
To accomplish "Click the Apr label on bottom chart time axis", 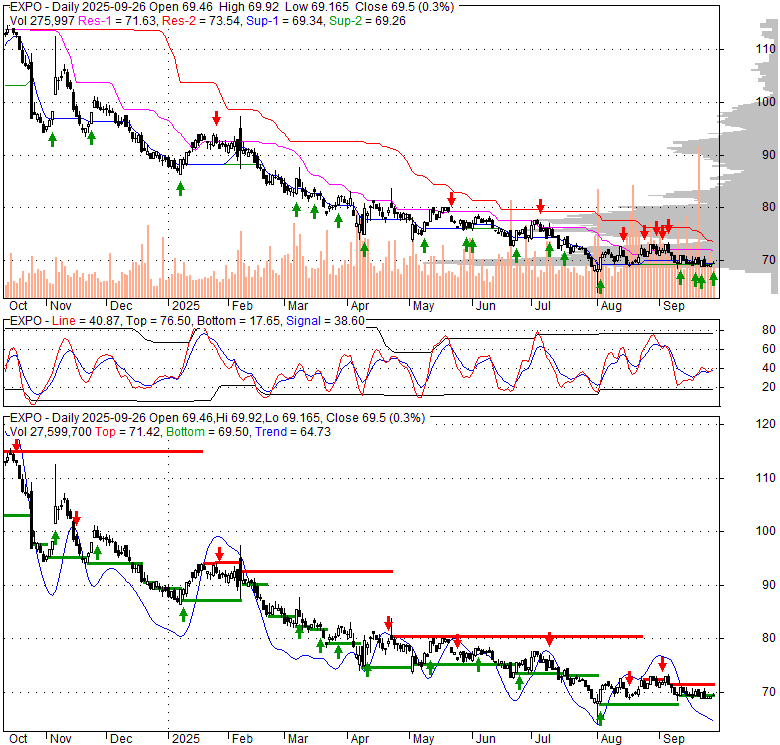I will [x=359, y=739].
